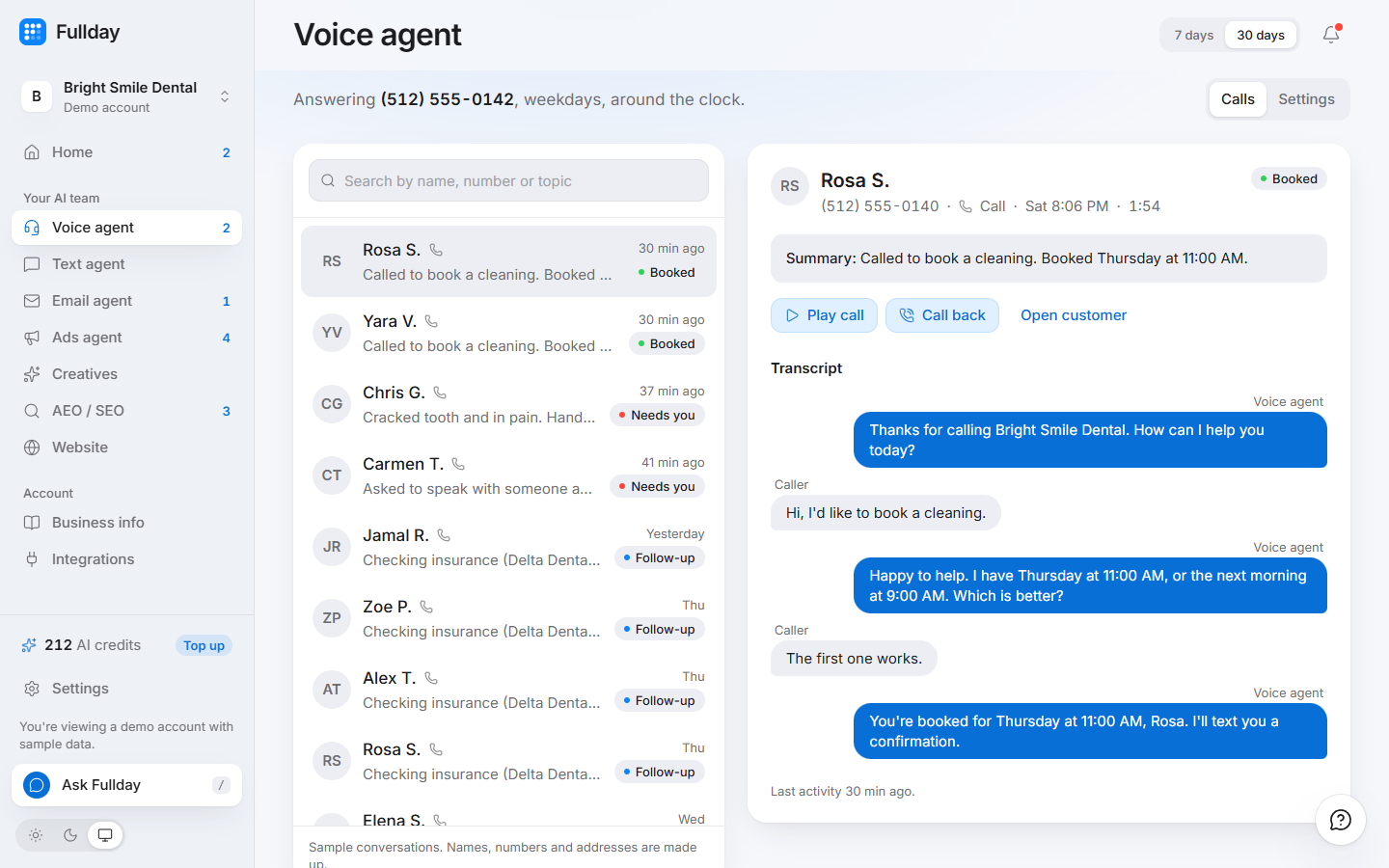This screenshot has width=1389, height=868.
Task: Switch to dark theme moon toggle
Action: click(70, 835)
